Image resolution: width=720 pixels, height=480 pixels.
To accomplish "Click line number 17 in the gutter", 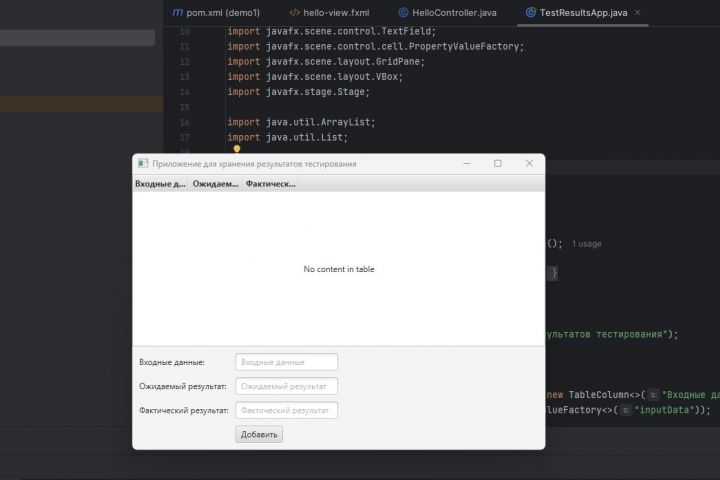I will coord(184,137).
